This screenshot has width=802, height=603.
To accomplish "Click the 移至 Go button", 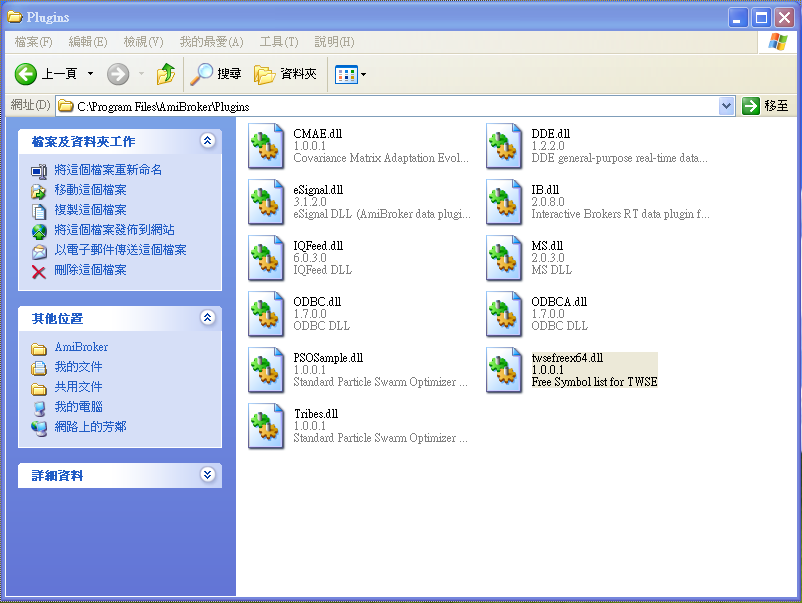I will pos(765,106).
